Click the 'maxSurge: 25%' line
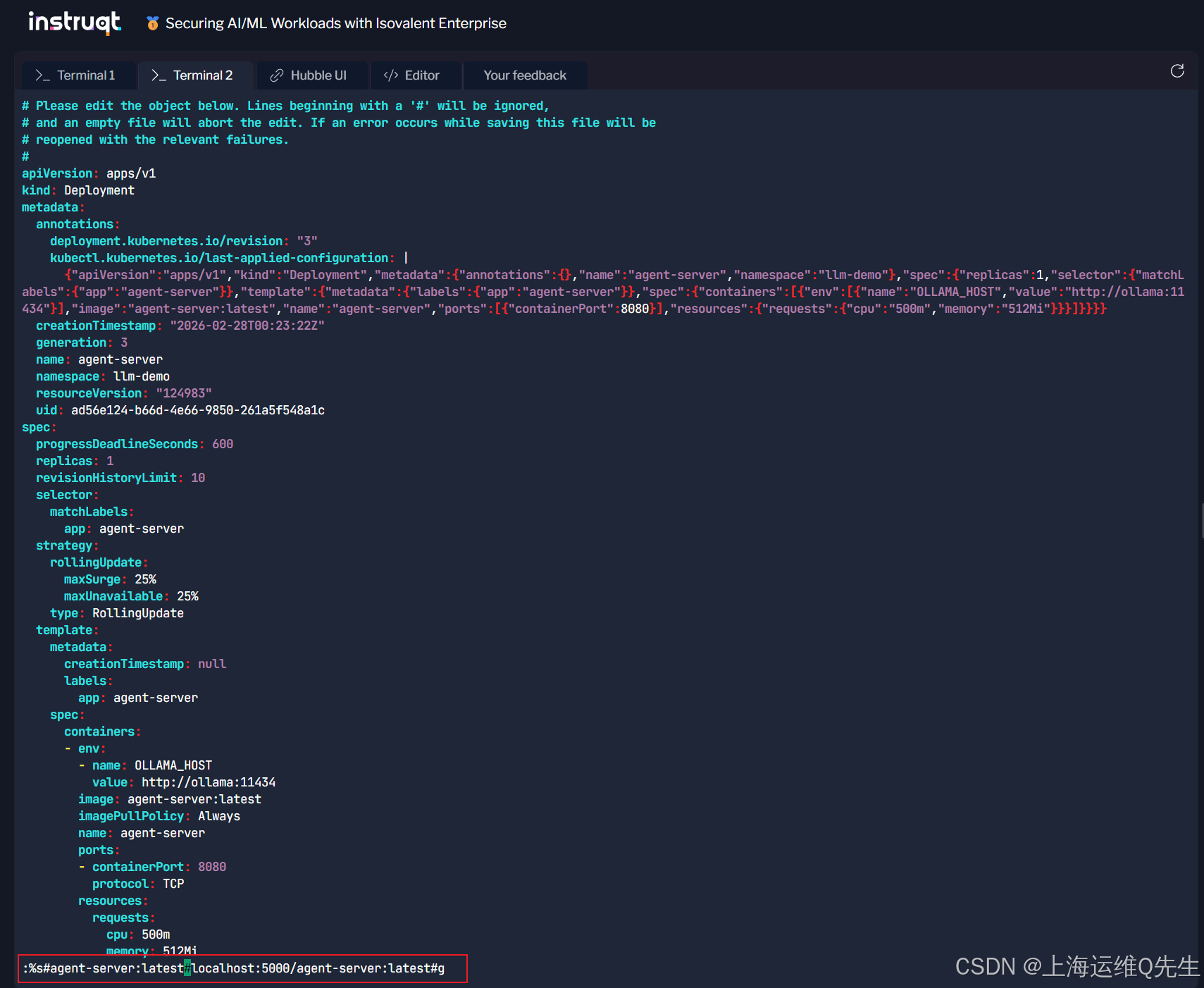1204x988 pixels. 110,579
